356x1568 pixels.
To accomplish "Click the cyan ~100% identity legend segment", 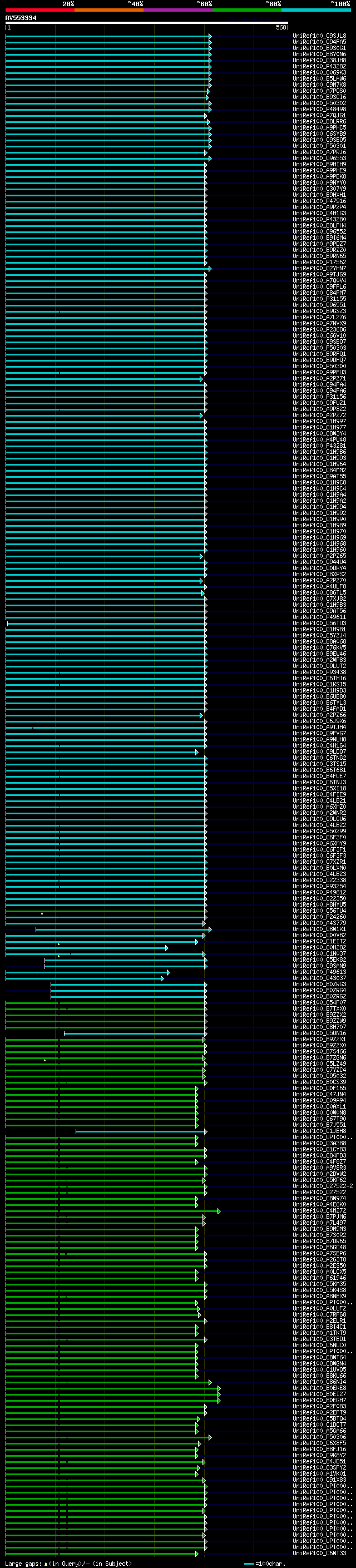I will pyautogui.click(x=316, y=11).
